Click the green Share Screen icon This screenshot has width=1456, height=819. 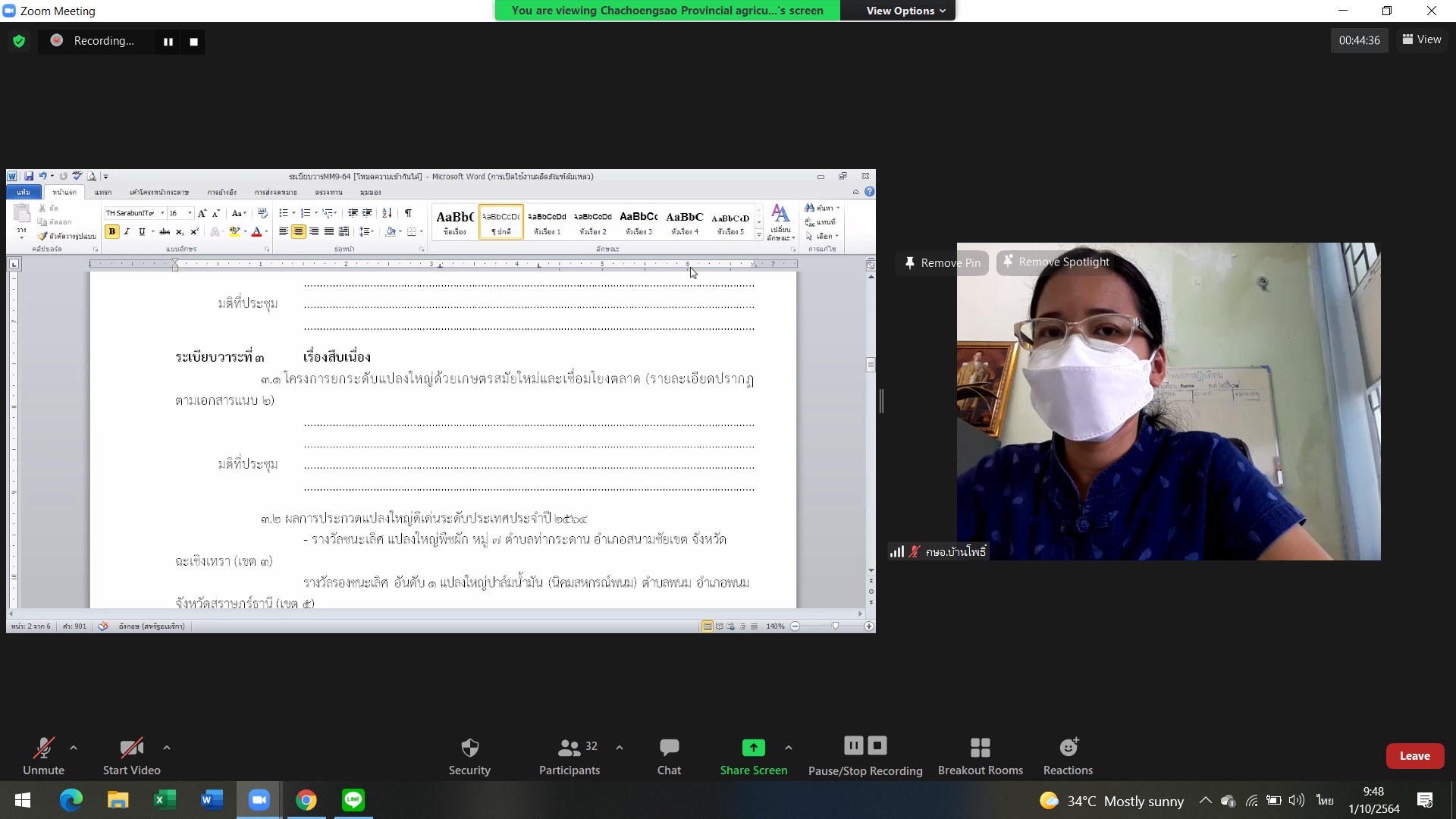point(753,748)
